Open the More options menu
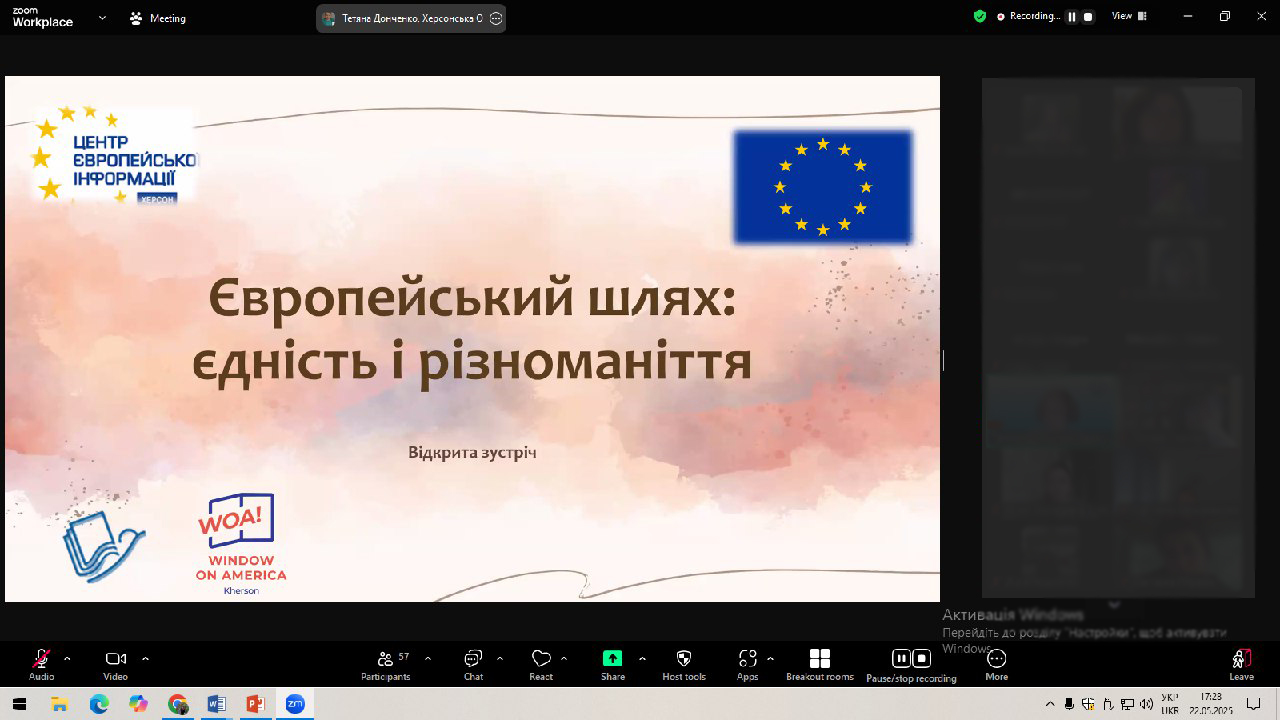The width and height of the screenshot is (1280, 720). (996, 664)
